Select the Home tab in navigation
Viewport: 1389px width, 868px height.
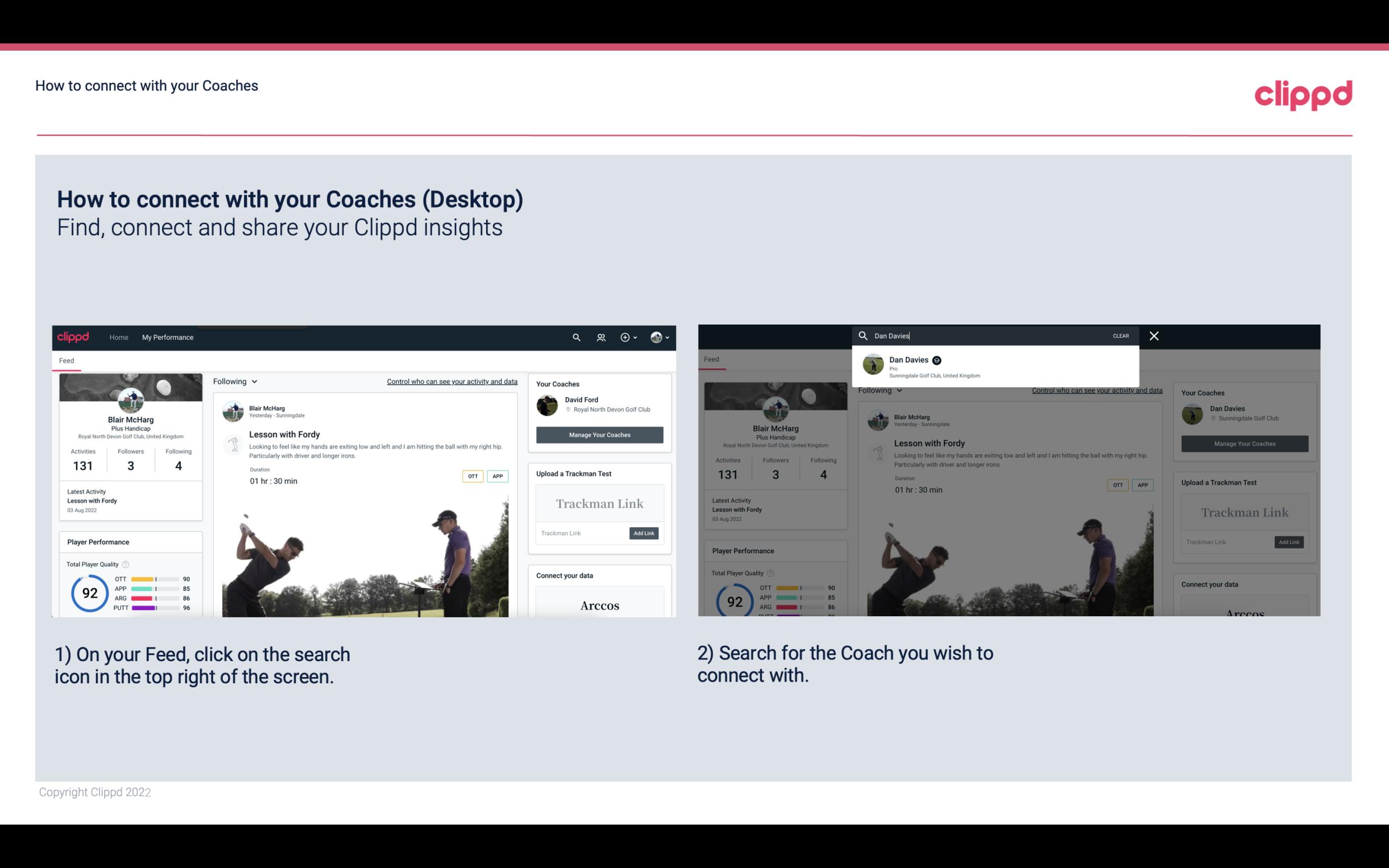pyautogui.click(x=119, y=337)
